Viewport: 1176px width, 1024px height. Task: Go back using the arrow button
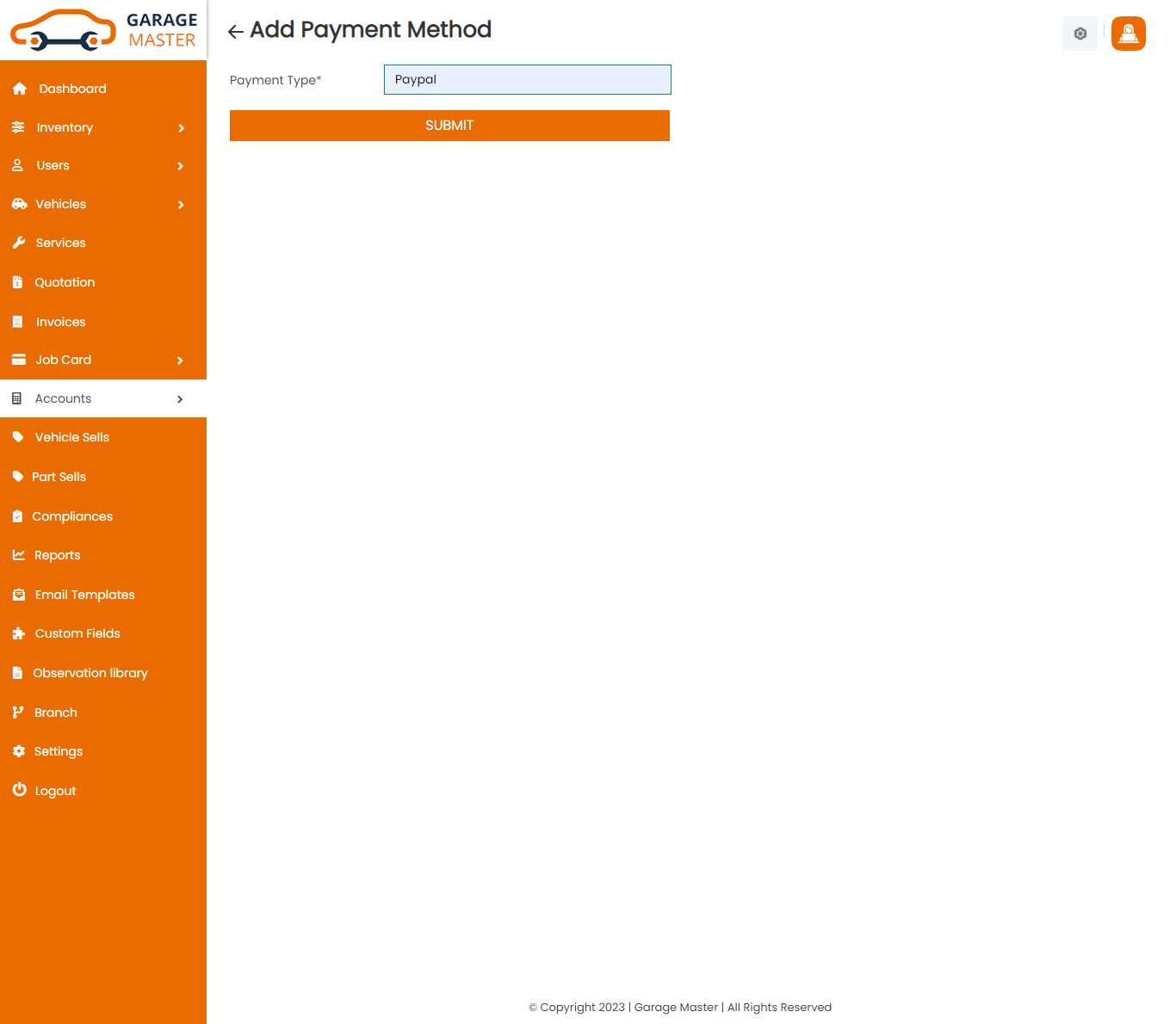[x=234, y=31]
